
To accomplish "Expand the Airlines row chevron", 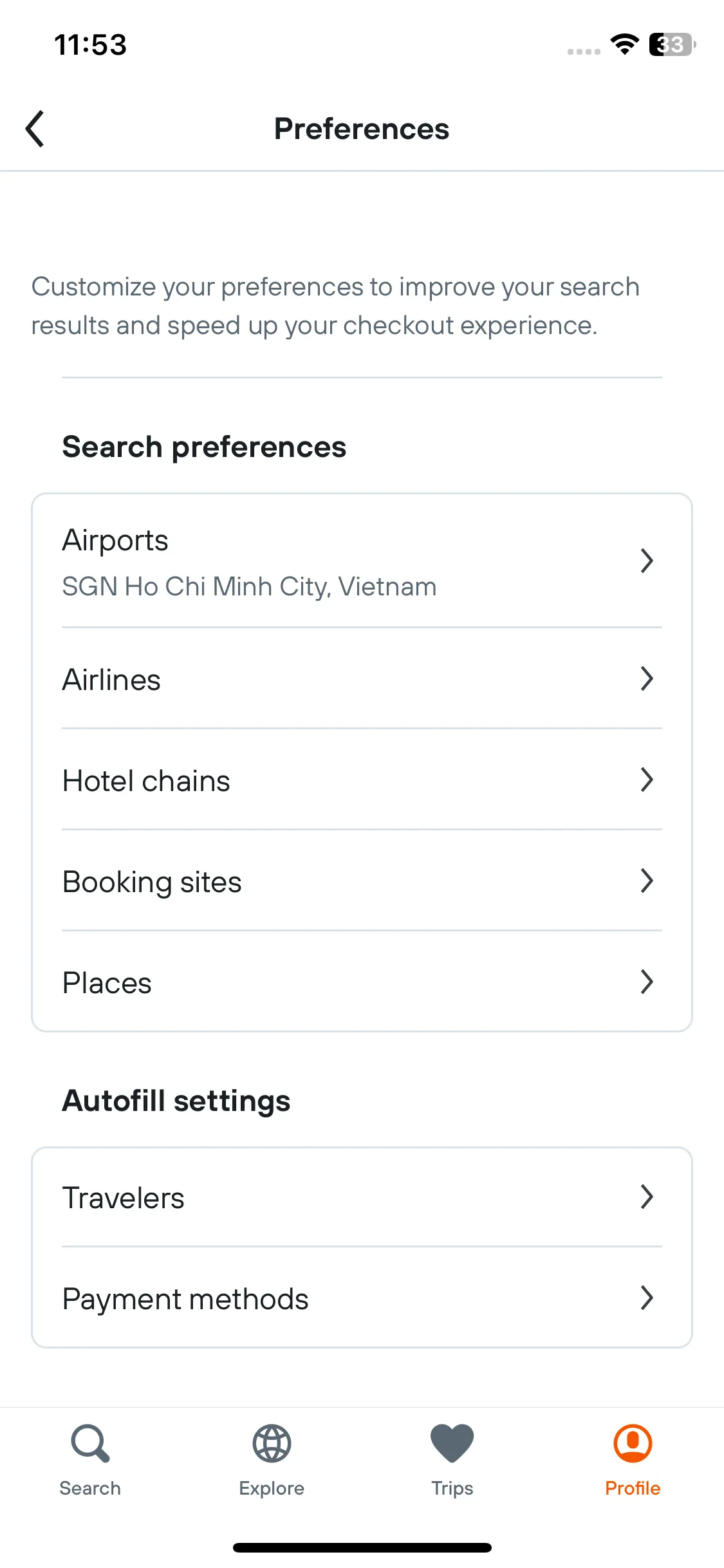I will point(647,678).
